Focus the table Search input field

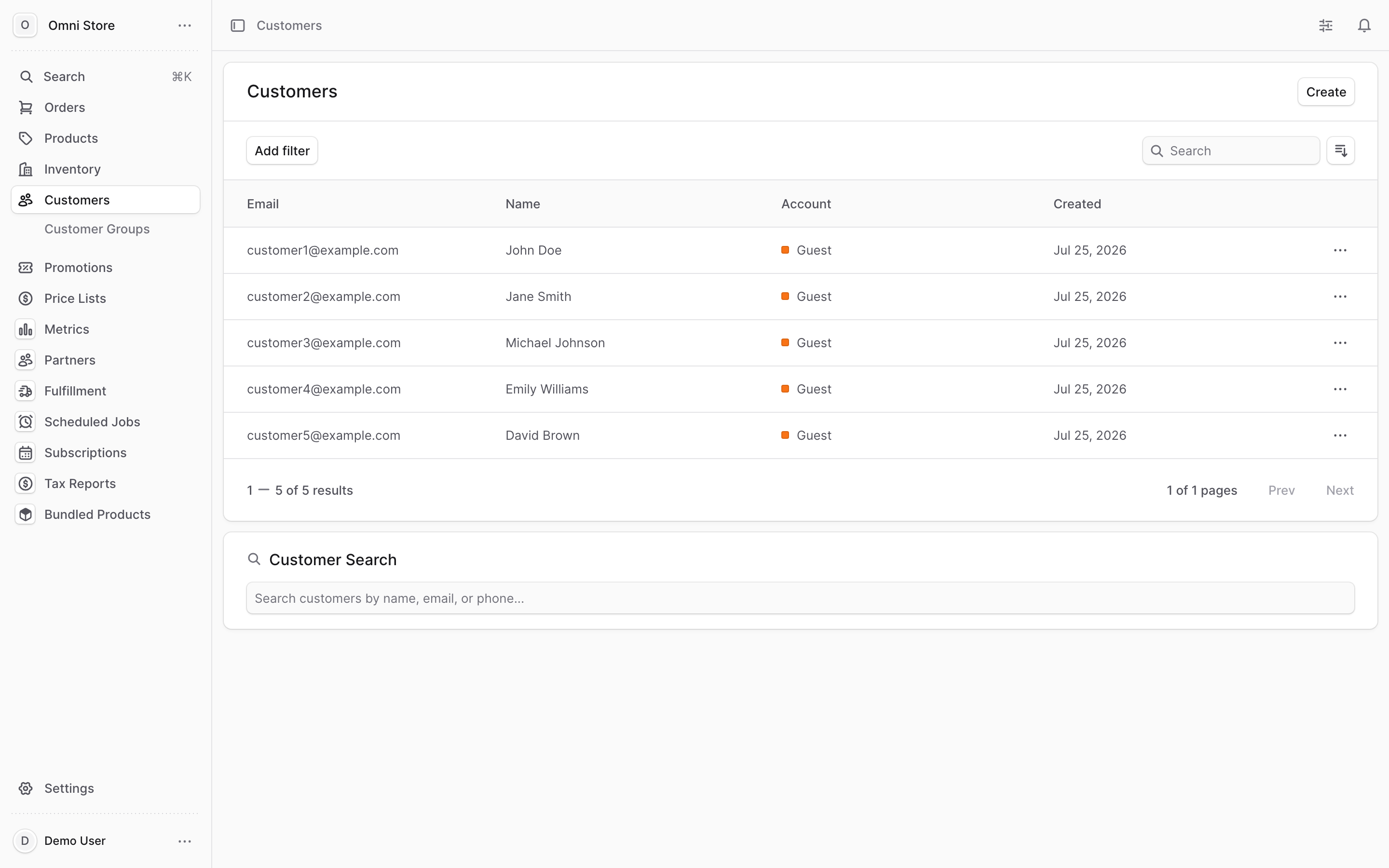click(x=1231, y=150)
